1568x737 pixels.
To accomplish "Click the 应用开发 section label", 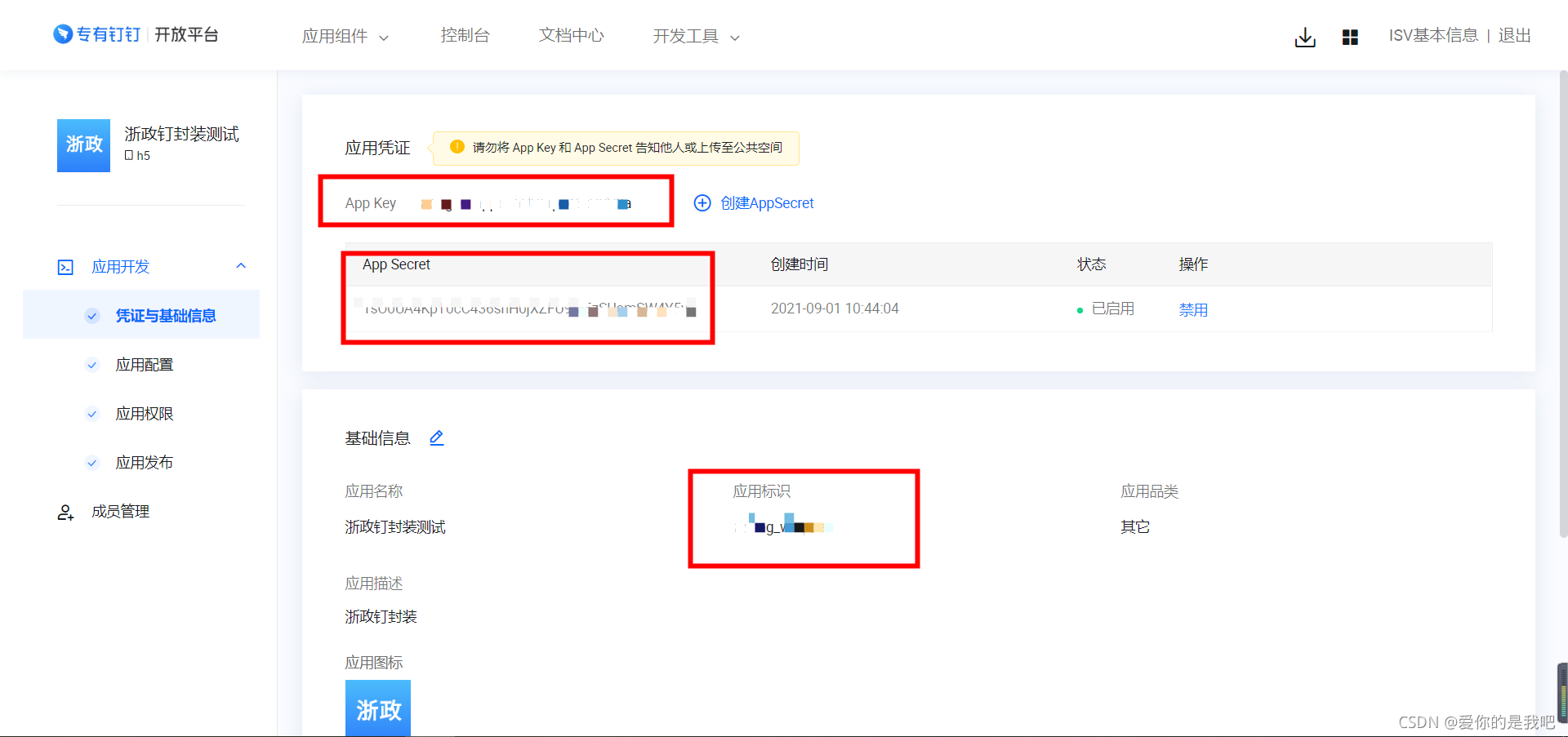I will tap(121, 267).
